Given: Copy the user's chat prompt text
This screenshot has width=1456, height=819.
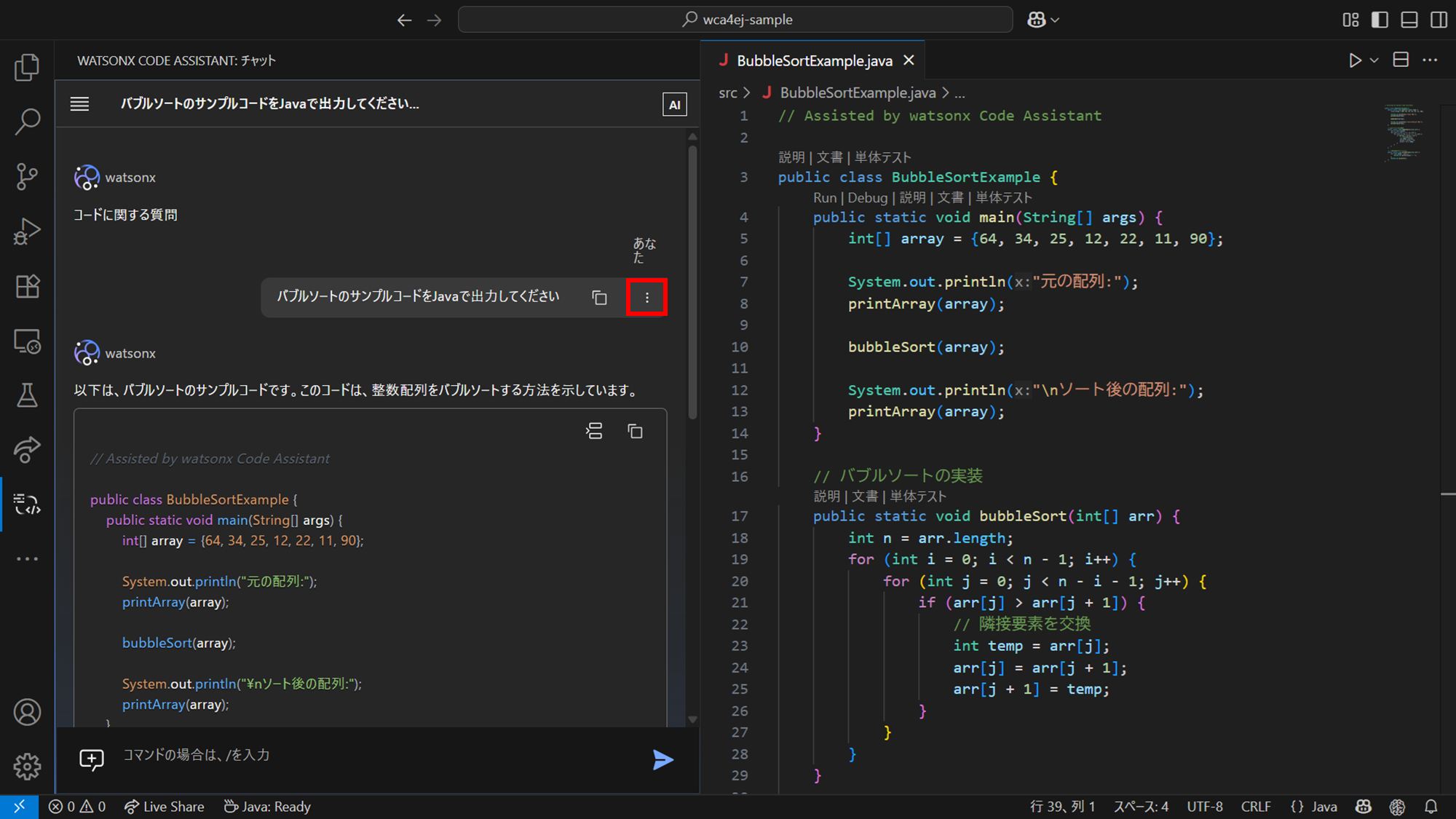Looking at the screenshot, I should [x=599, y=297].
